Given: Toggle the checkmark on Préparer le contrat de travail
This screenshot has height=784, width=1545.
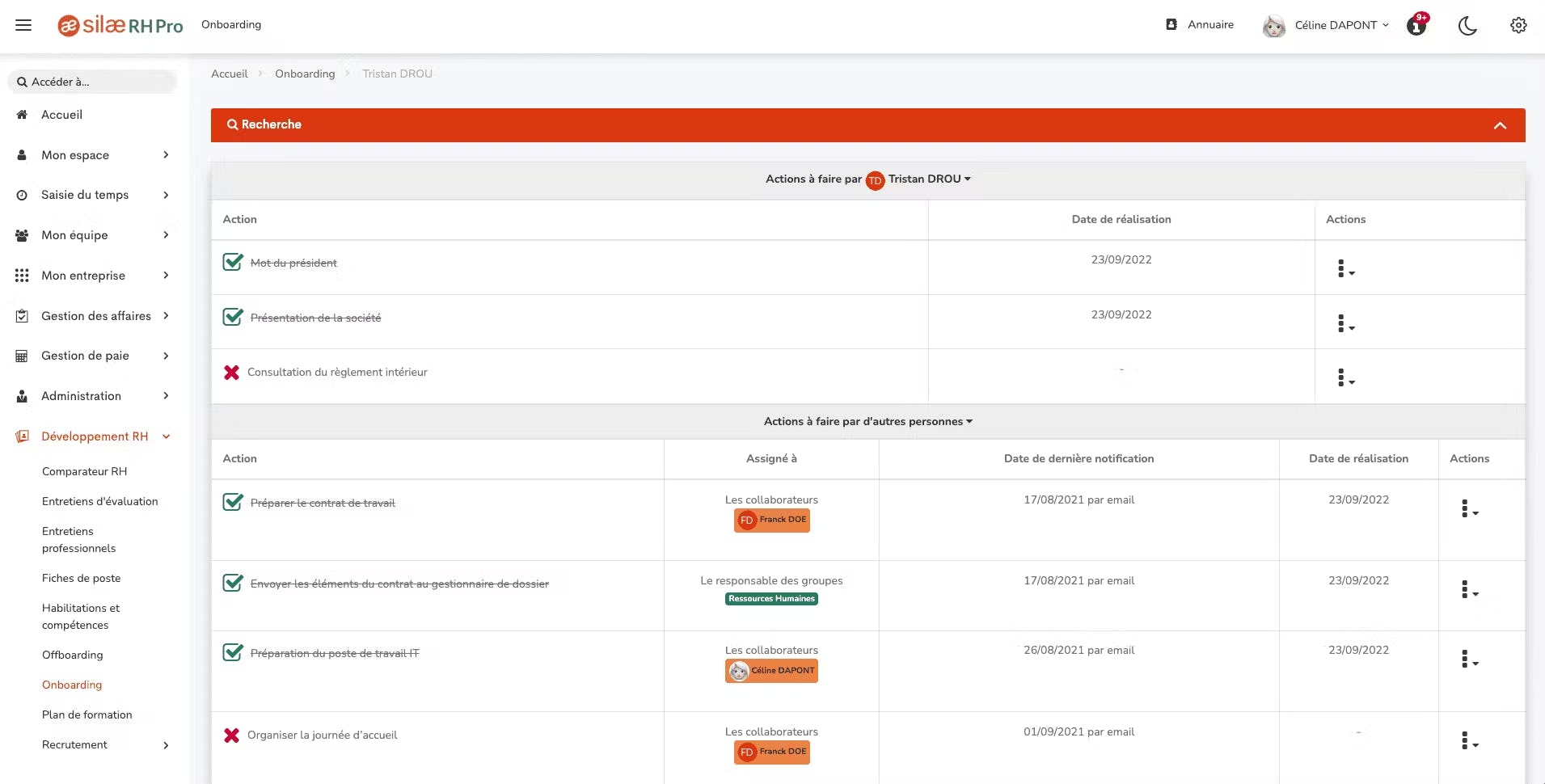Looking at the screenshot, I should [x=232, y=503].
